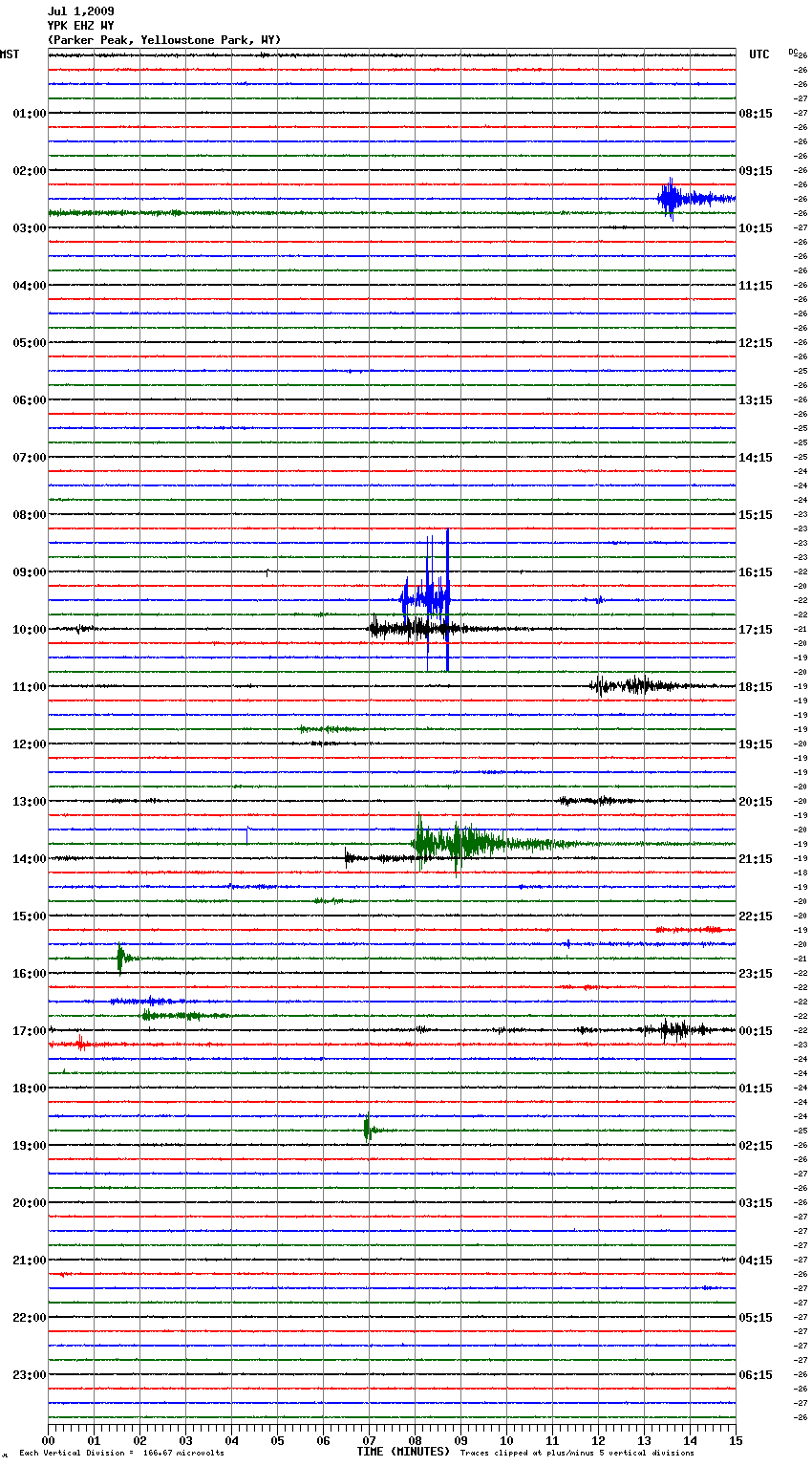The image size is (812, 1466).
Task: Select the 09:00 MST row label
Action: [x=30, y=572]
